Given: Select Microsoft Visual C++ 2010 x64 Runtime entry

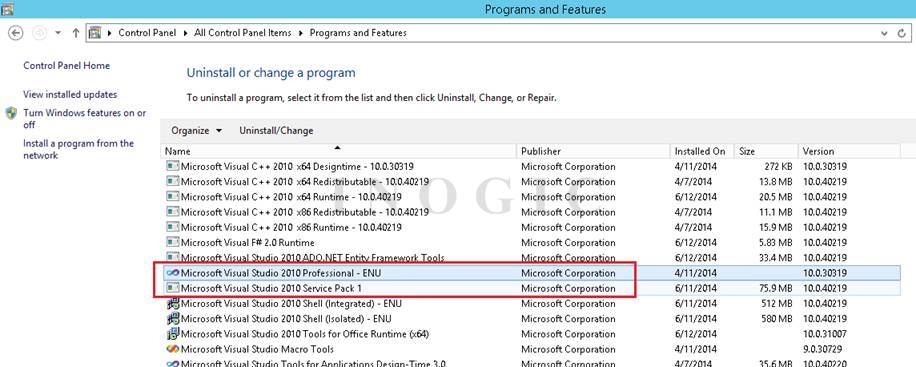Looking at the screenshot, I should tap(291, 196).
